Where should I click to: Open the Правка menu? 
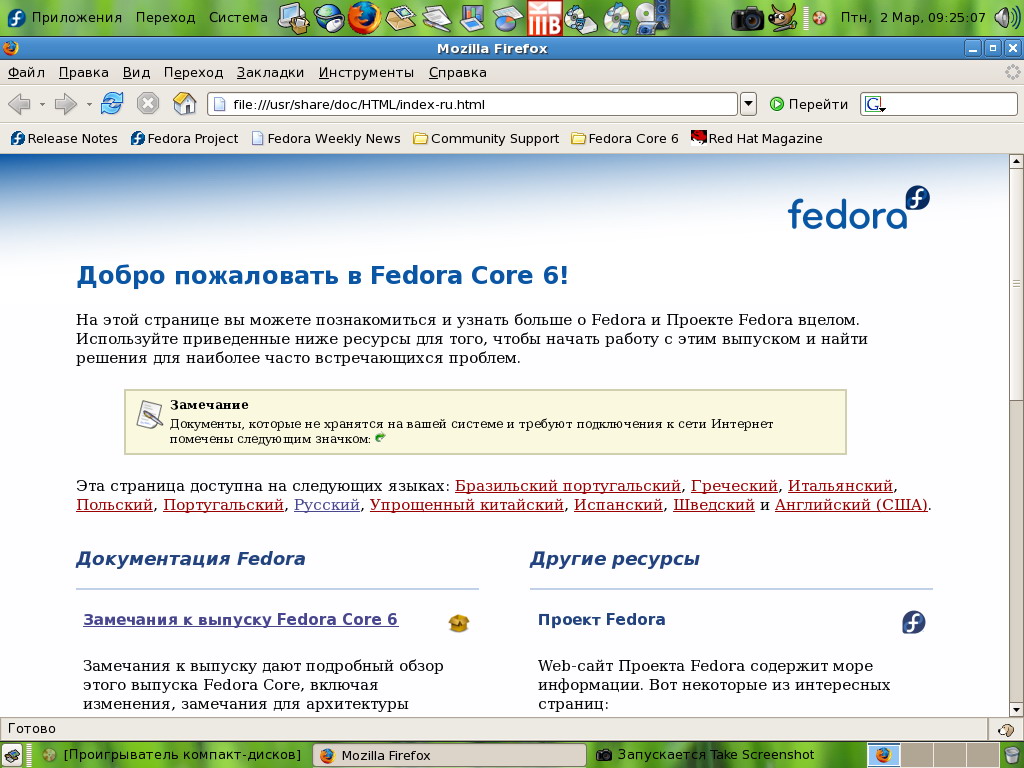(84, 72)
